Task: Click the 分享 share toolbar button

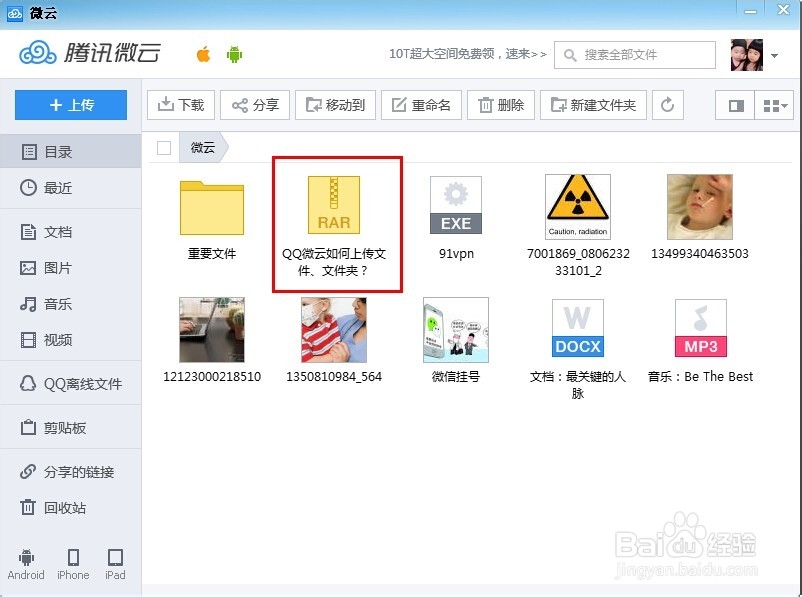Action: (255, 105)
